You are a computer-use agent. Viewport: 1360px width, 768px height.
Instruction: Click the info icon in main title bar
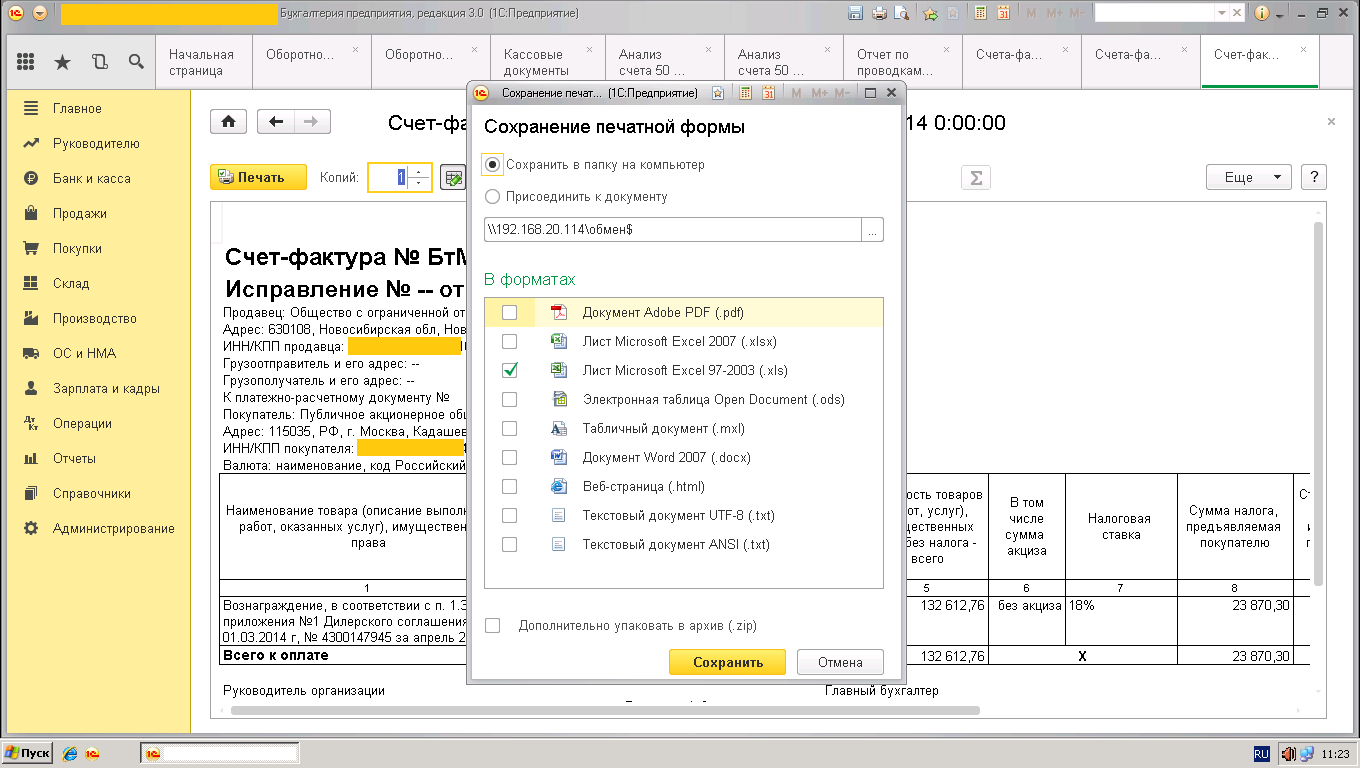(1262, 13)
